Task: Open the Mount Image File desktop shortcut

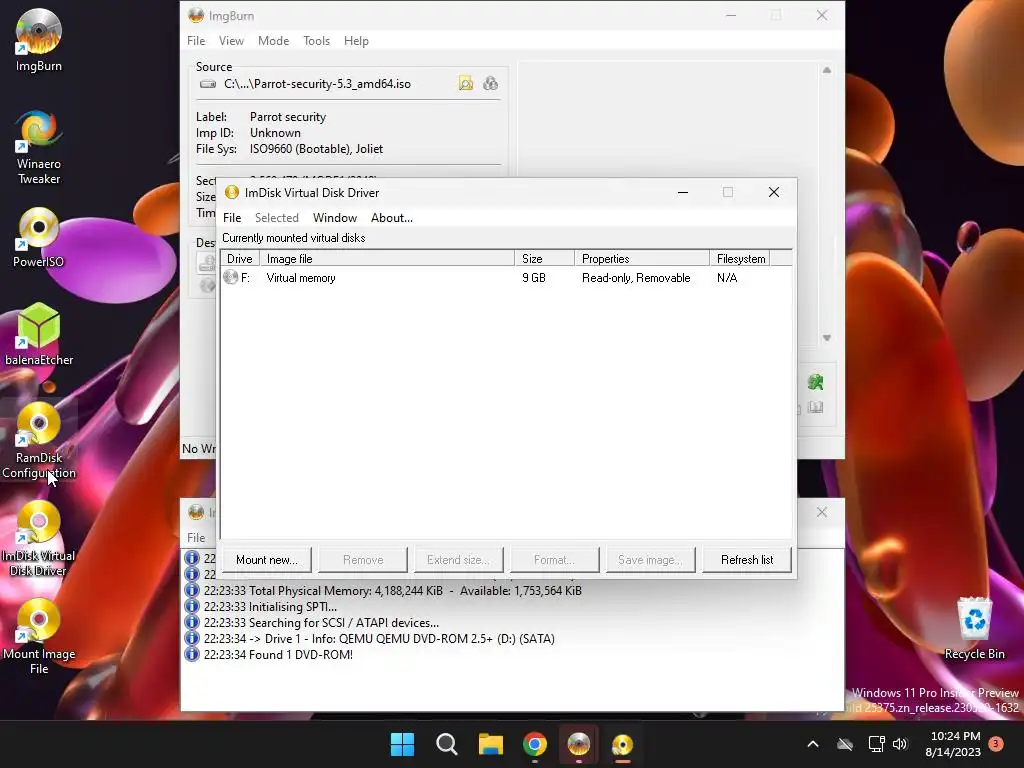Action: pos(39,636)
